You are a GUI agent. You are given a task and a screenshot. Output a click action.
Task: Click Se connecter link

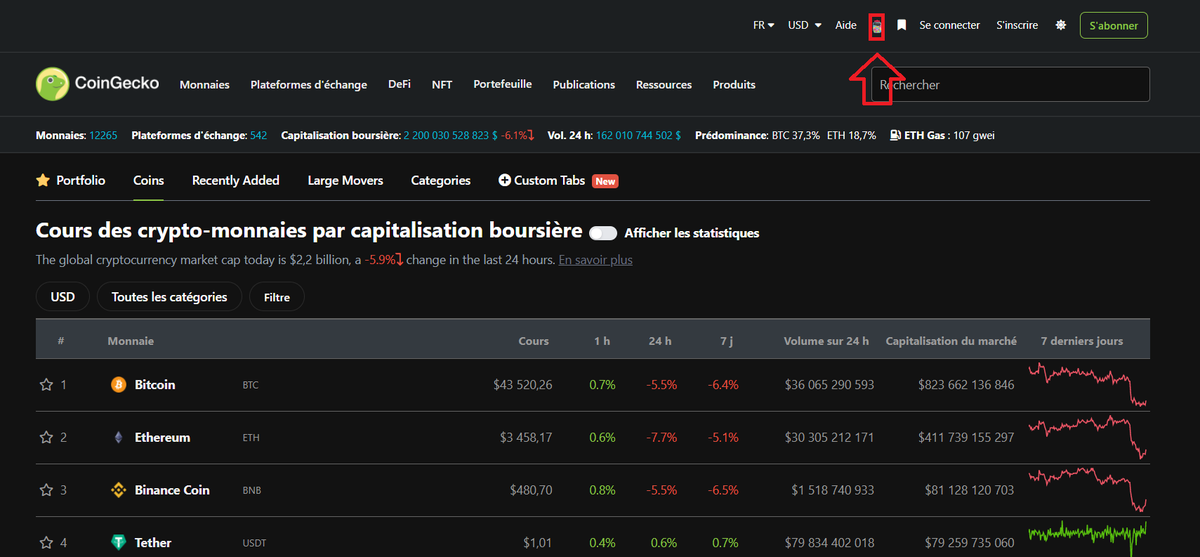(950, 25)
